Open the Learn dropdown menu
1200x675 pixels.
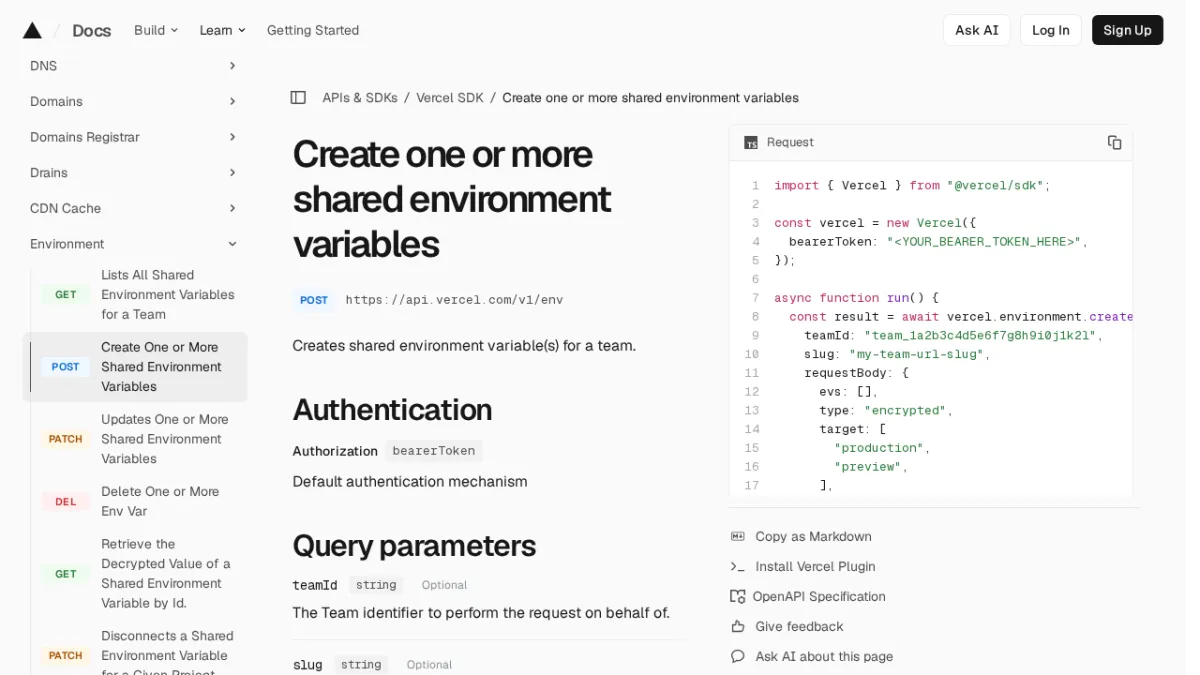click(x=222, y=30)
